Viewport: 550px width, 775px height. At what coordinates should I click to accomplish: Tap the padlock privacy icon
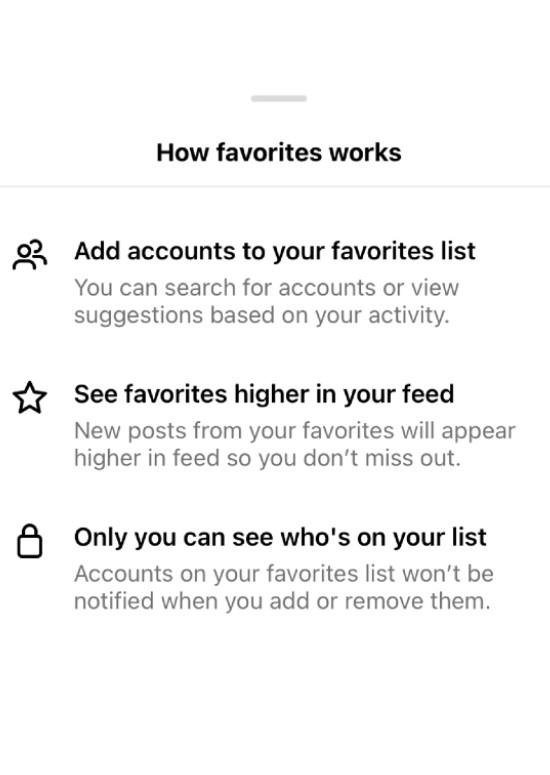[x=30, y=541]
